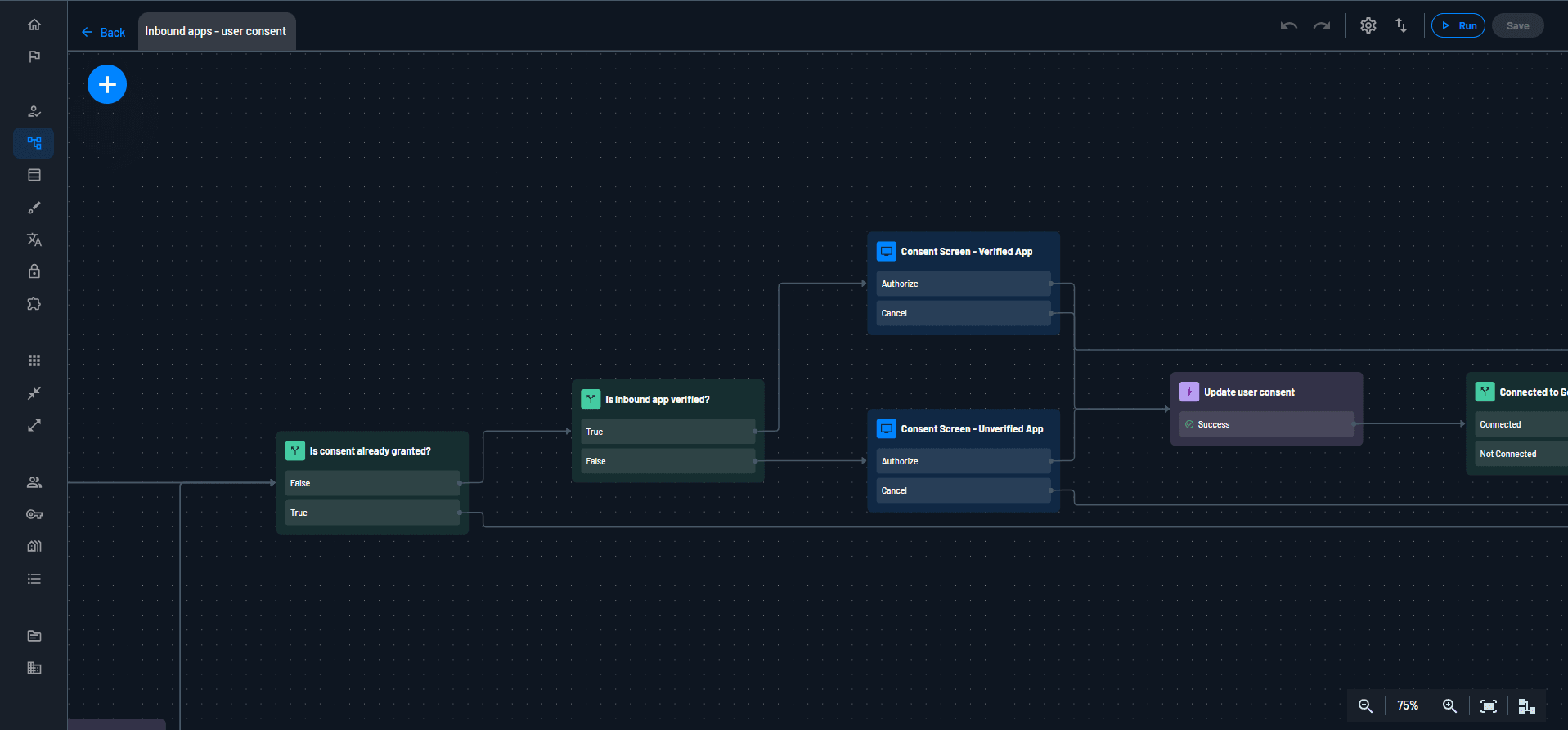Open the users icon in sidebar

coord(34,482)
